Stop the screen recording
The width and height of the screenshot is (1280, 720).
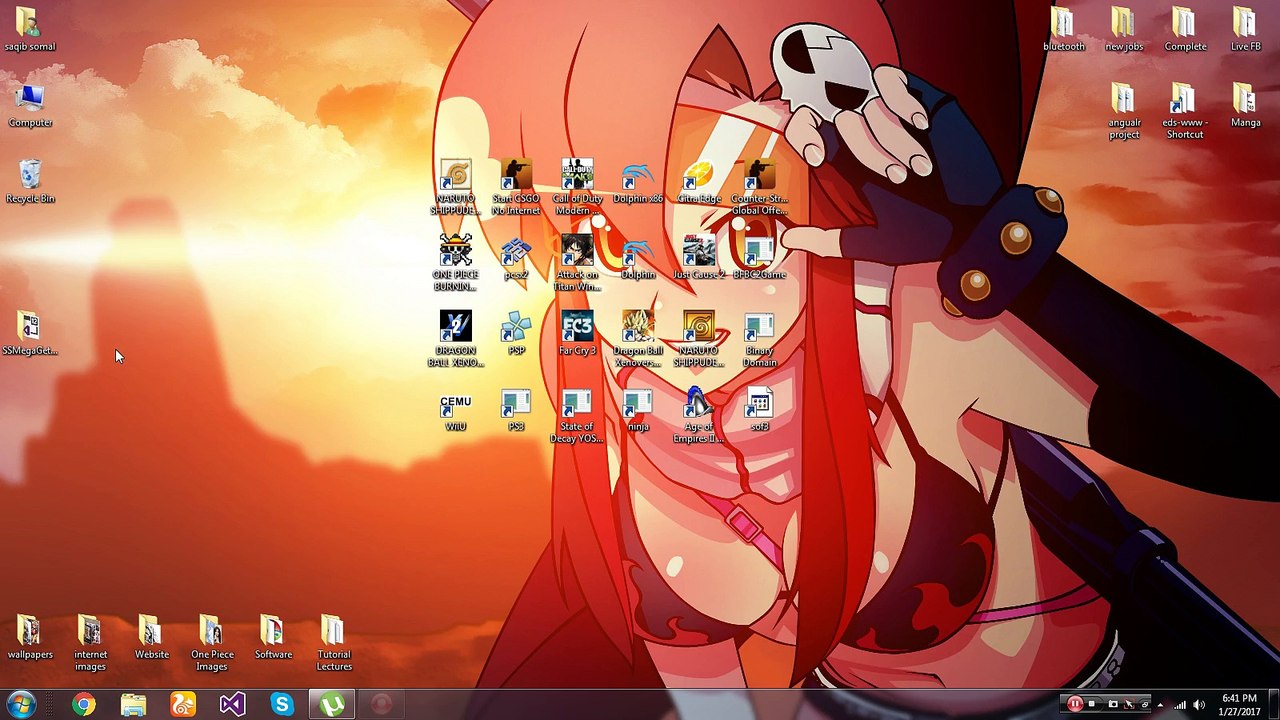click(1092, 704)
